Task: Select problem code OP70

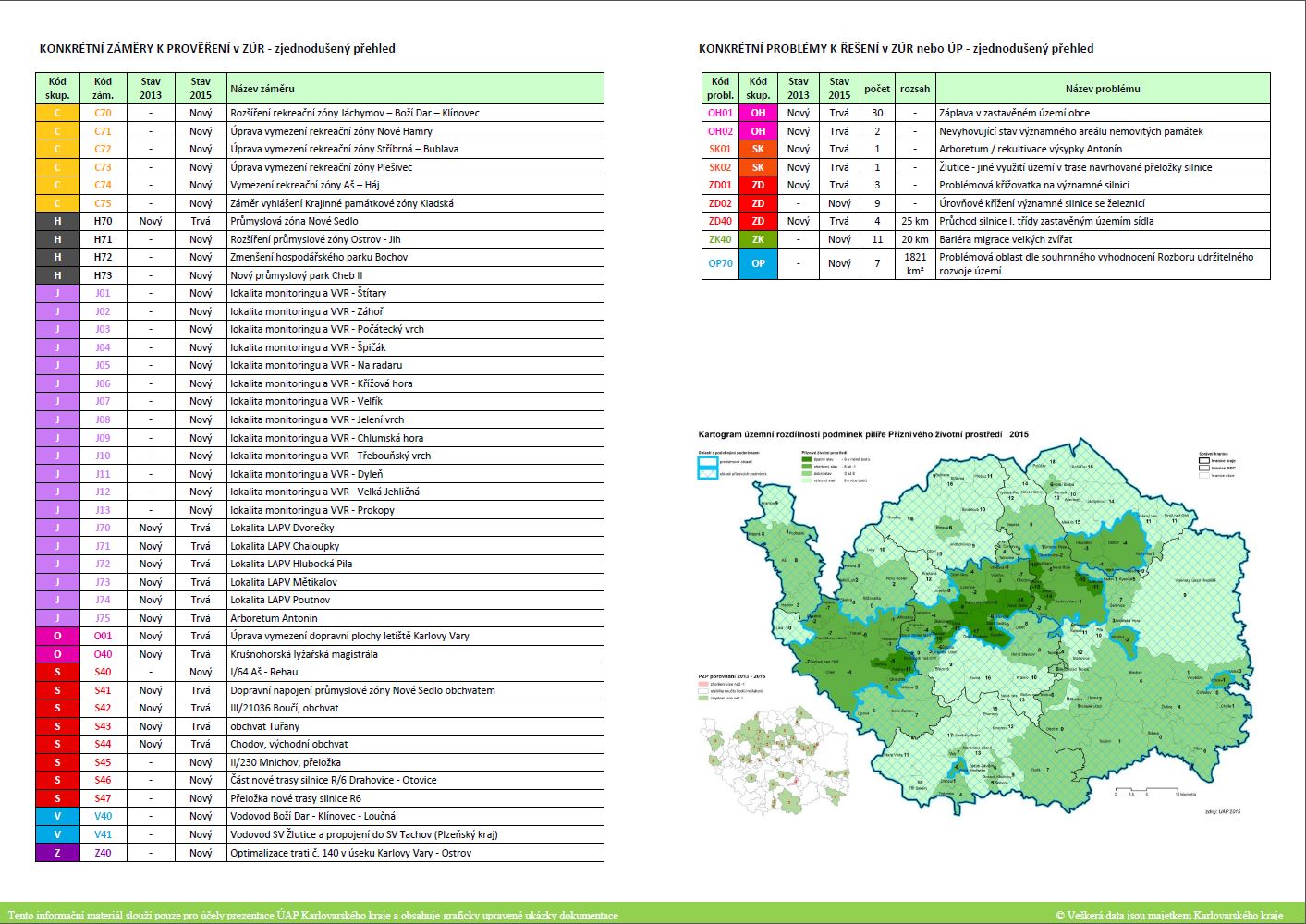Action: point(720,263)
